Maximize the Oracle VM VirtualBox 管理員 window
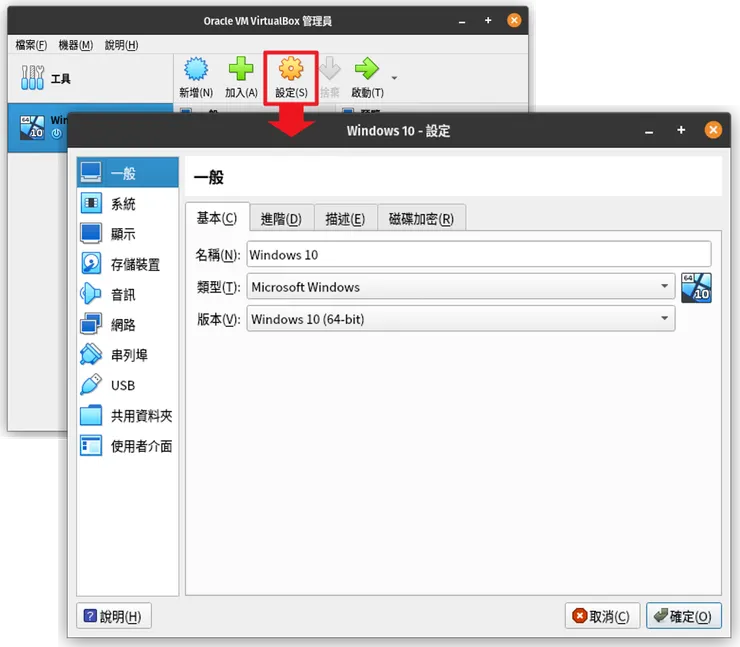The height and width of the screenshot is (647, 740). point(488,20)
